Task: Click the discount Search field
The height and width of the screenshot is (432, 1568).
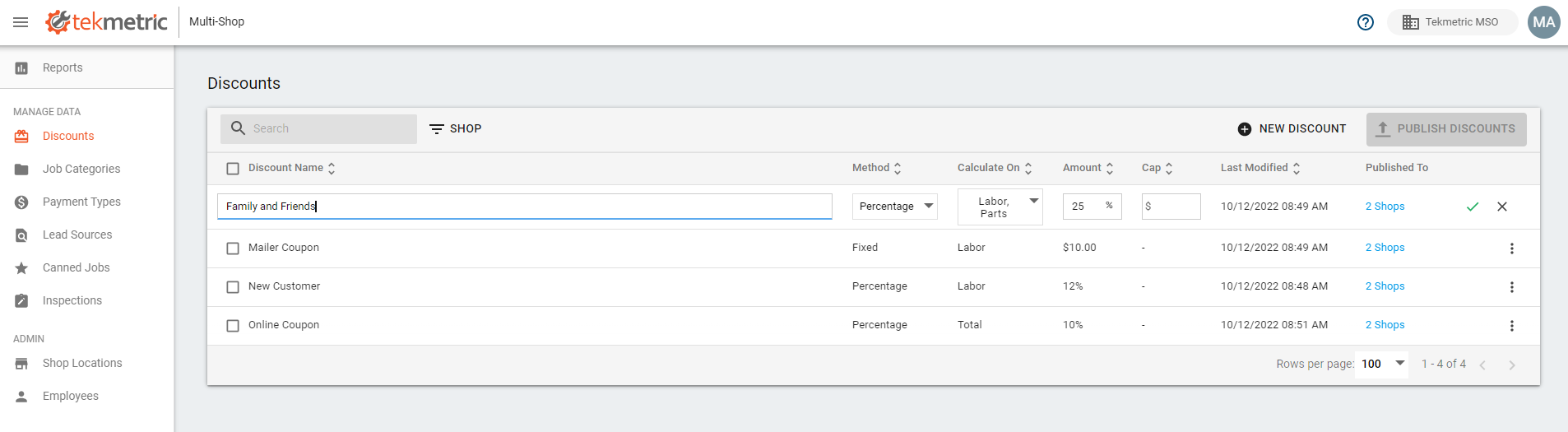Action: click(x=318, y=129)
